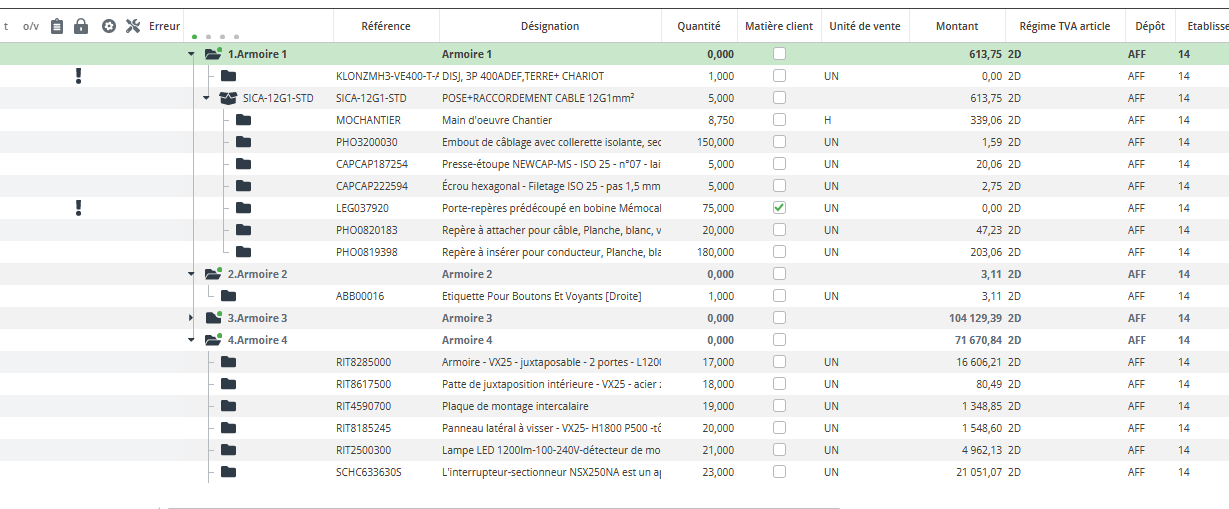
Task: Click the o/v column header
Action: tap(31, 26)
